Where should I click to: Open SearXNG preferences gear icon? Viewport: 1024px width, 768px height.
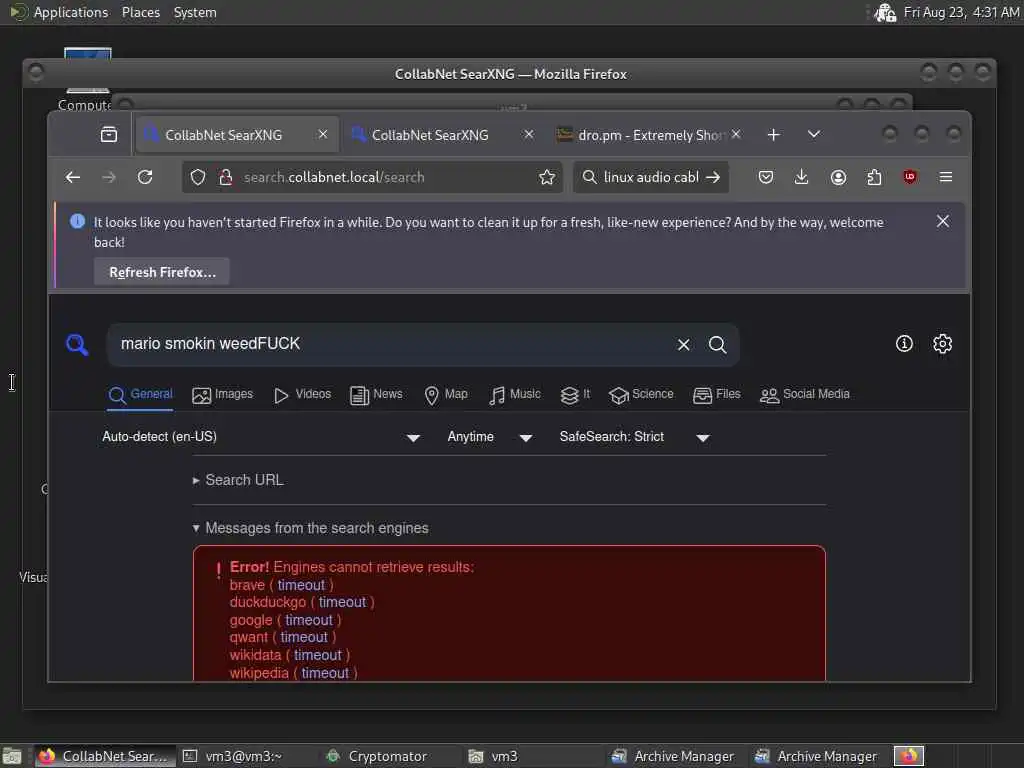tap(942, 344)
